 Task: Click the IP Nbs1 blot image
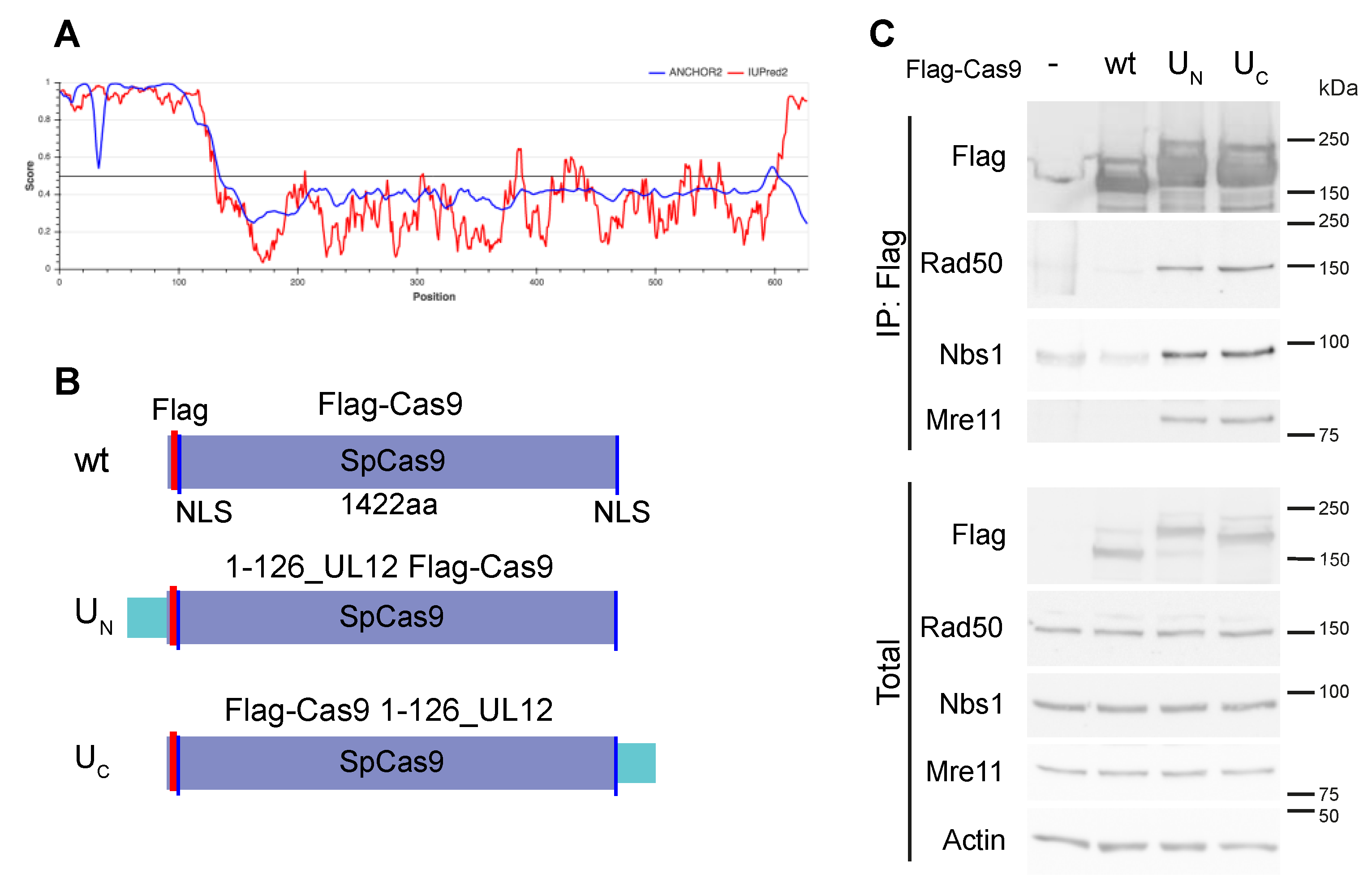pos(1153,355)
